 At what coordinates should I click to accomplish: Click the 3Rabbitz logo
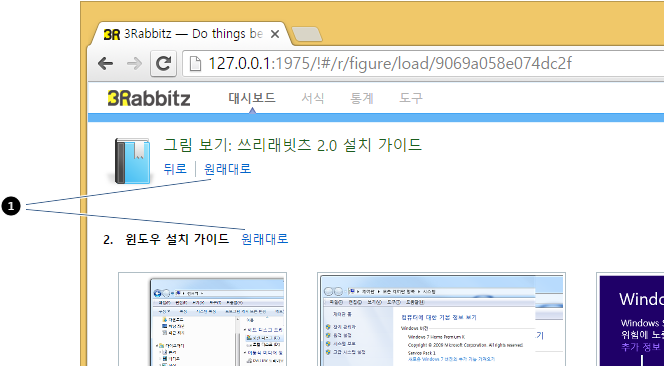point(149,98)
